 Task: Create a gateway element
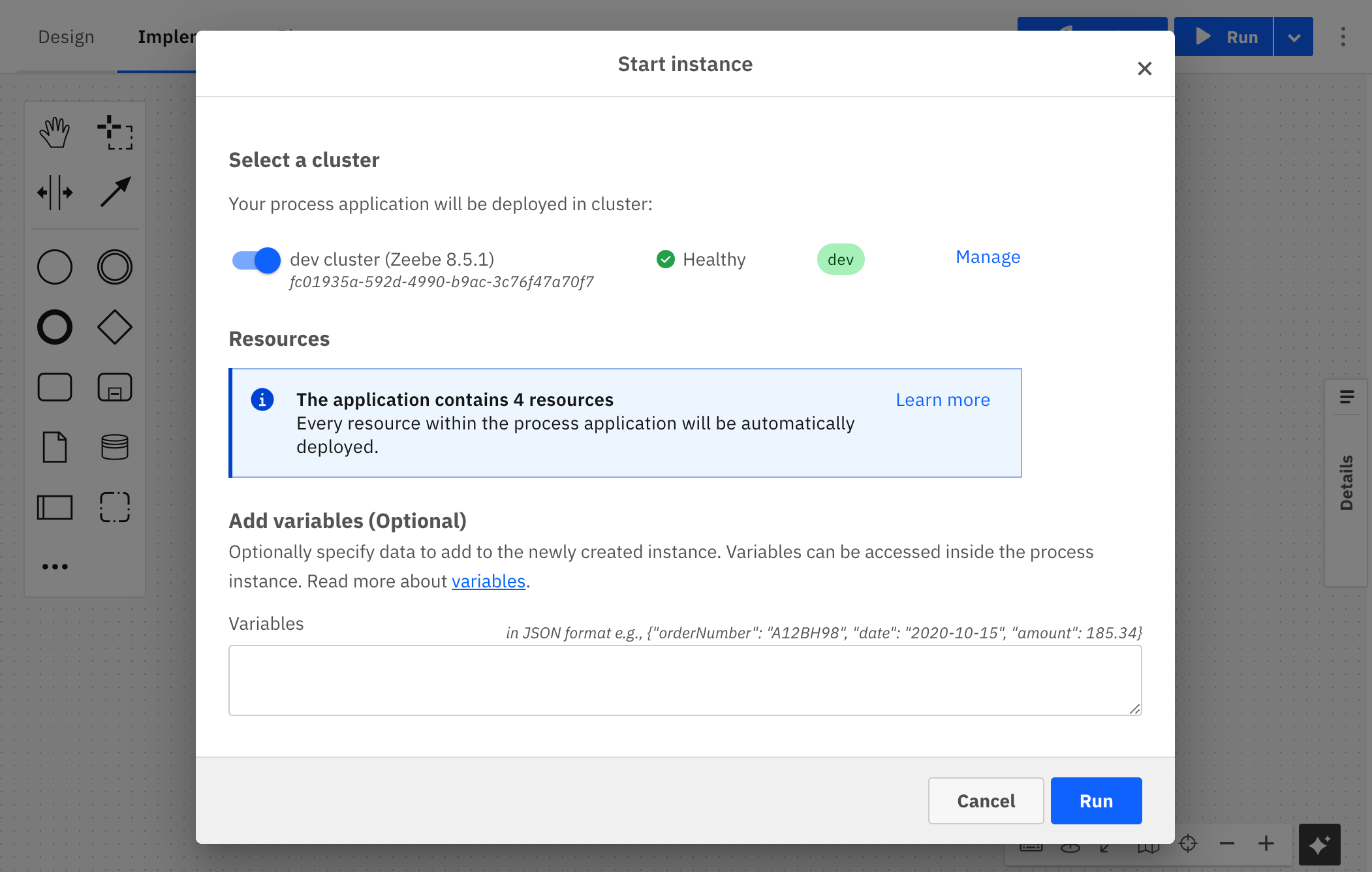coord(114,327)
